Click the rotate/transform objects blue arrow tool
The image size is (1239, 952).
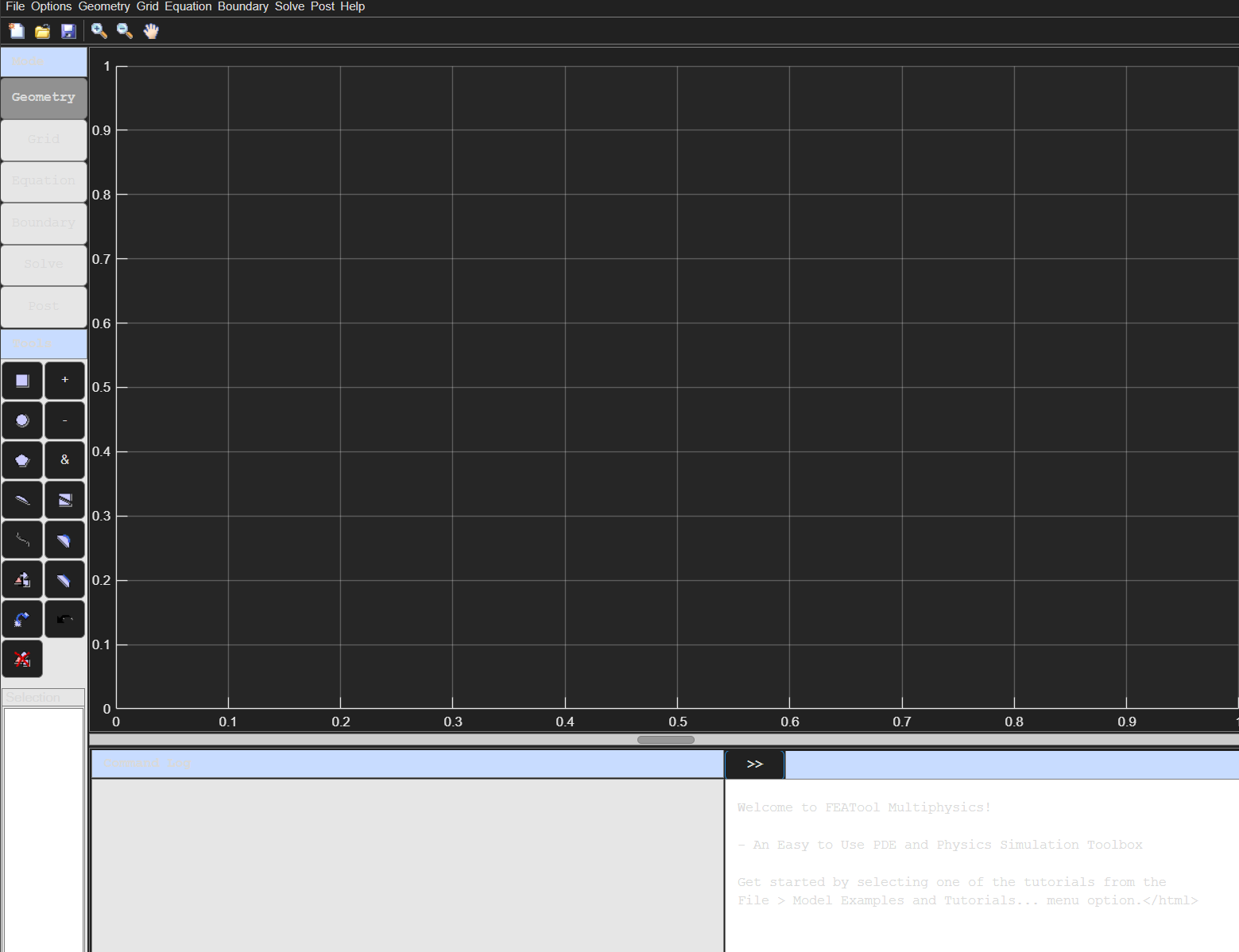22,619
